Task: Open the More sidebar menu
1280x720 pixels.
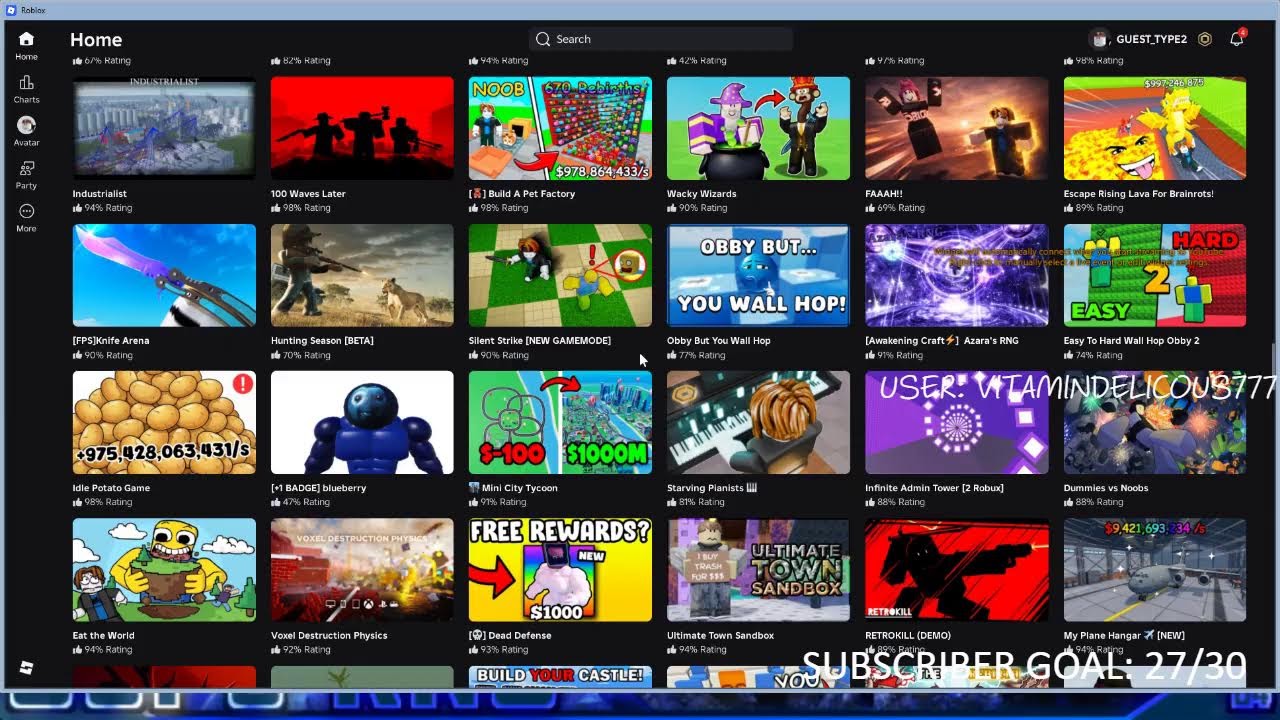Action: click(x=26, y=211)
